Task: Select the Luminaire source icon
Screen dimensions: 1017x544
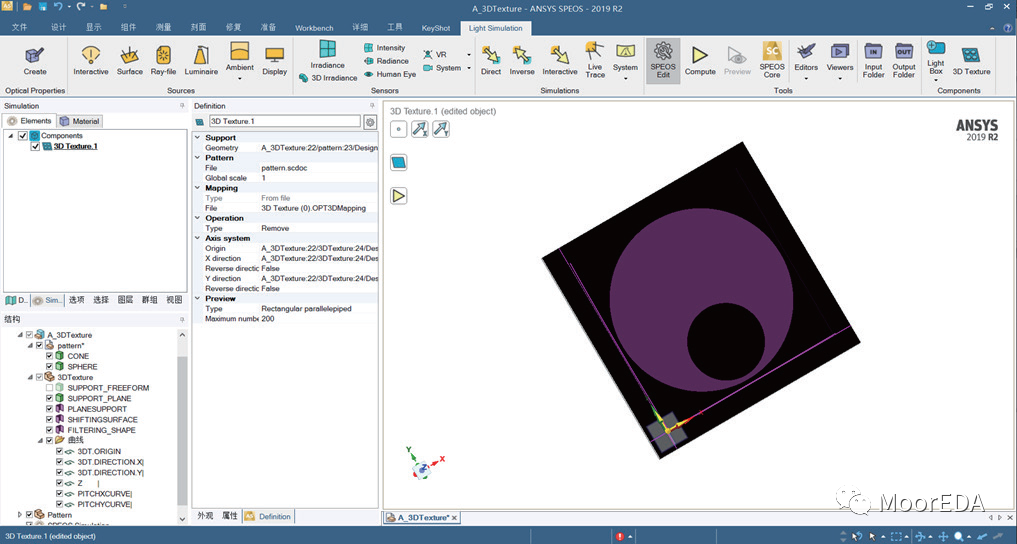Action: pyautogui.click(x=201, y=61)
